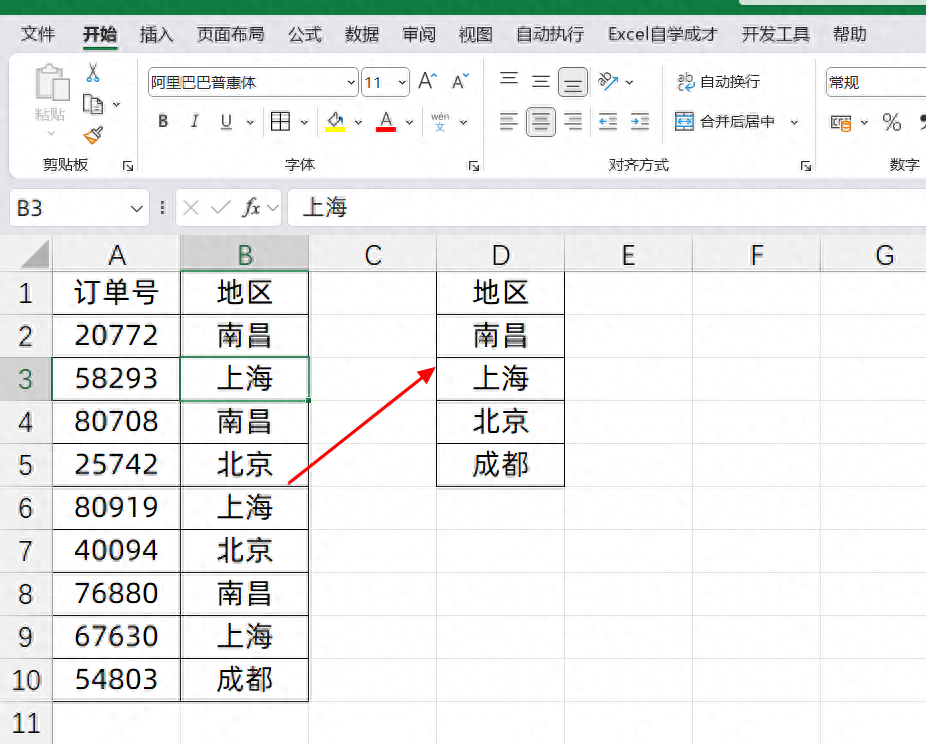The width and height of the screenshot is (926, 744).
Task: Toggle Underline formatting
Action: 226,122
